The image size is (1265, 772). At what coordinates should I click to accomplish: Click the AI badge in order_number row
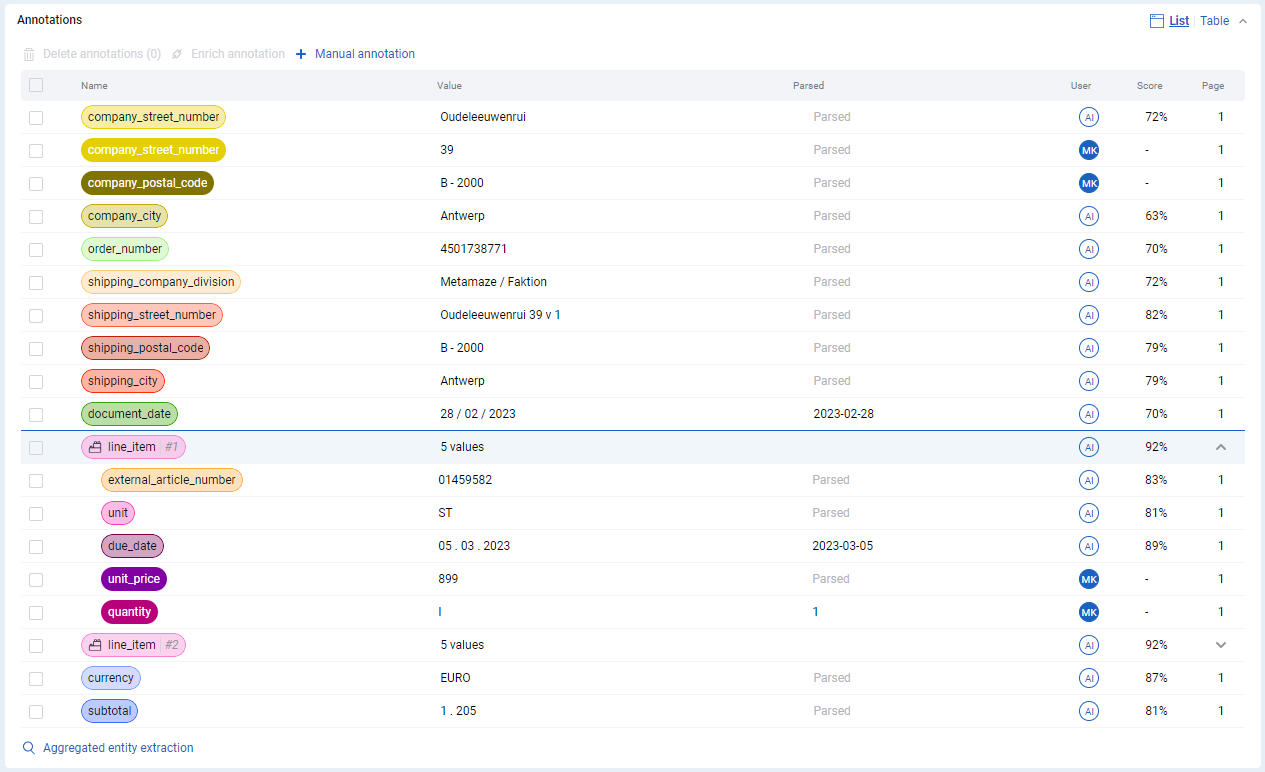click(x=1089, y=249)
